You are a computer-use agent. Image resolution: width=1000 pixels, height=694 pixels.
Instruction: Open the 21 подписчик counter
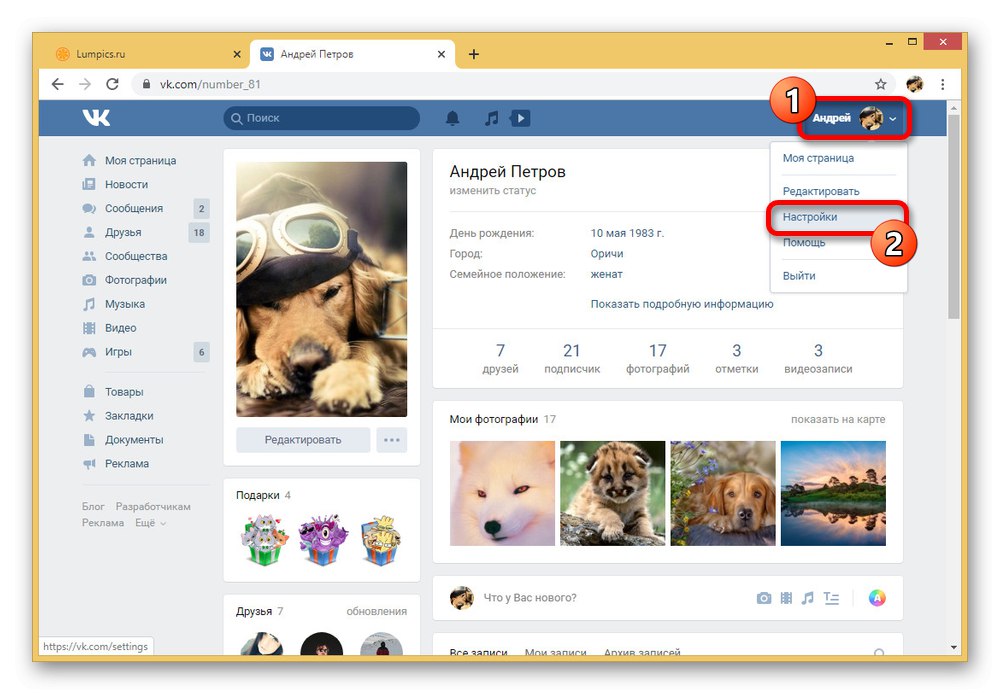[x=572, y=358]
